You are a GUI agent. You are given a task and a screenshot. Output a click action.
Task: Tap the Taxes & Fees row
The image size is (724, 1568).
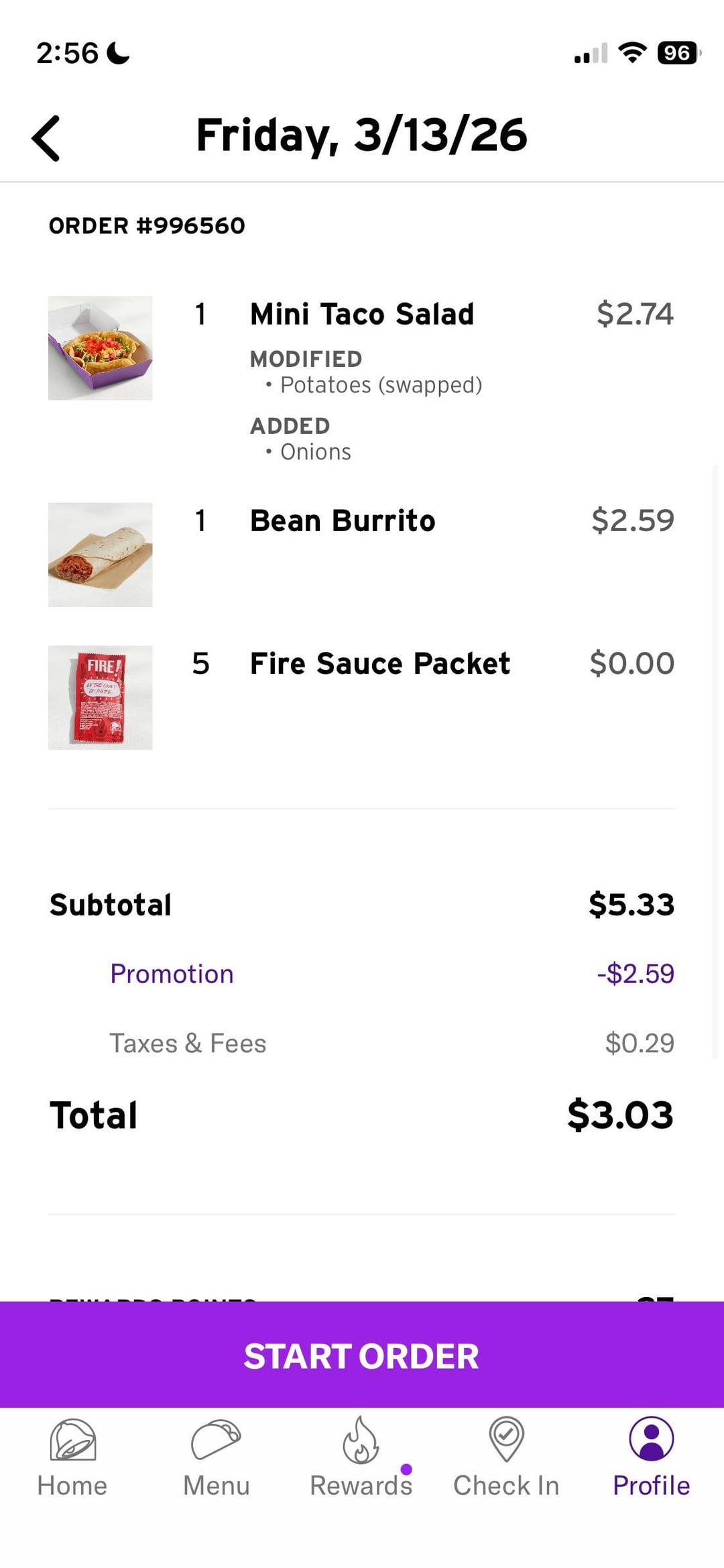pyautogui.click(x=188, y=1044)
